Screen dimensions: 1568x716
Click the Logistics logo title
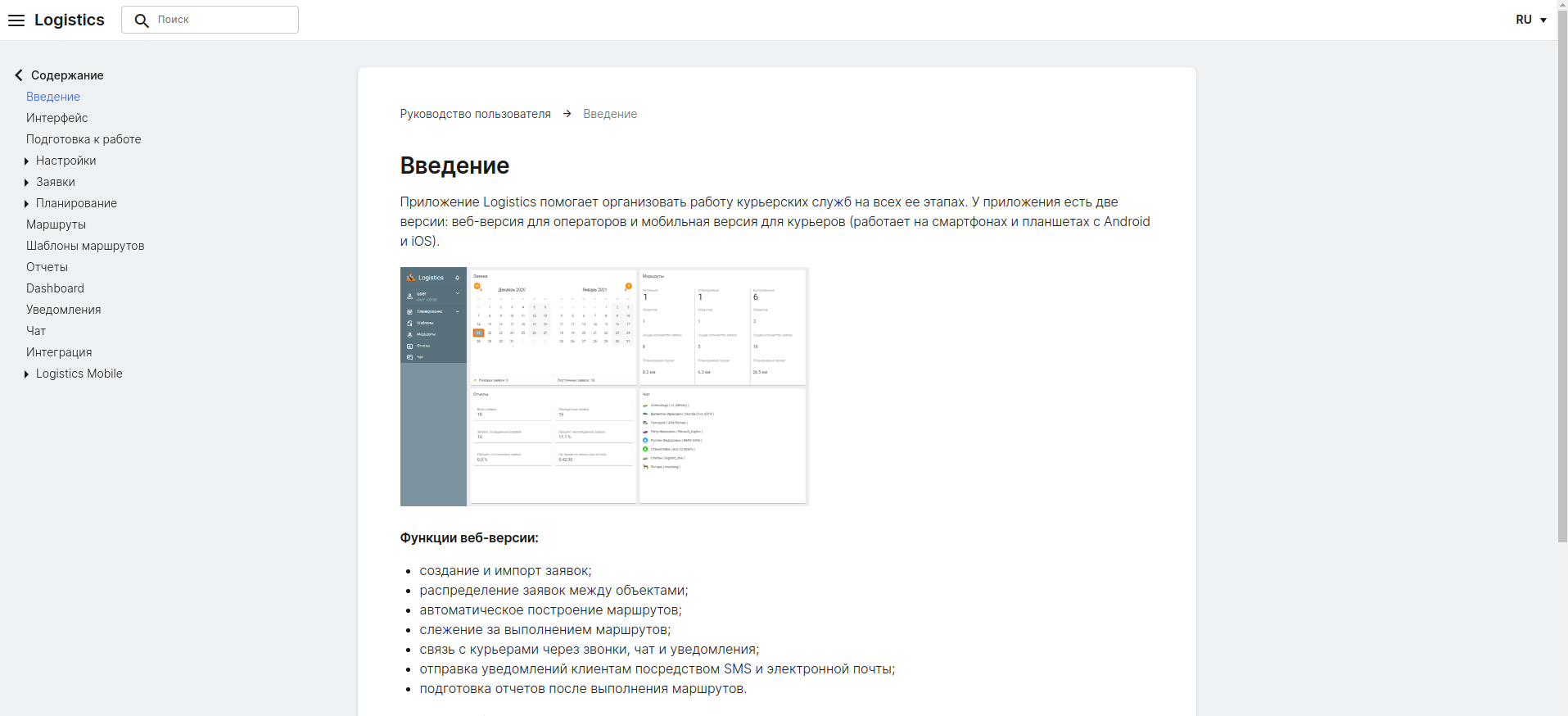(70, 20)
